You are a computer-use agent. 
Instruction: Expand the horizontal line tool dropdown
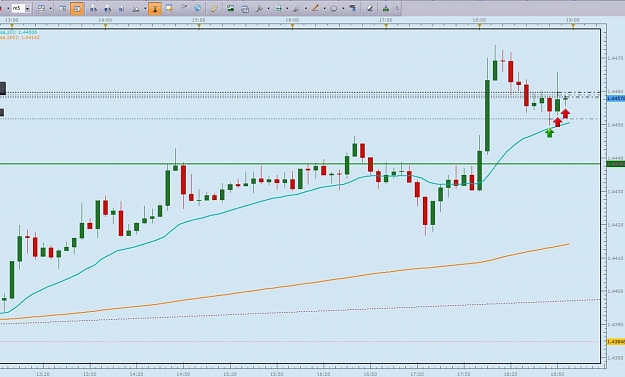point(287,8)
